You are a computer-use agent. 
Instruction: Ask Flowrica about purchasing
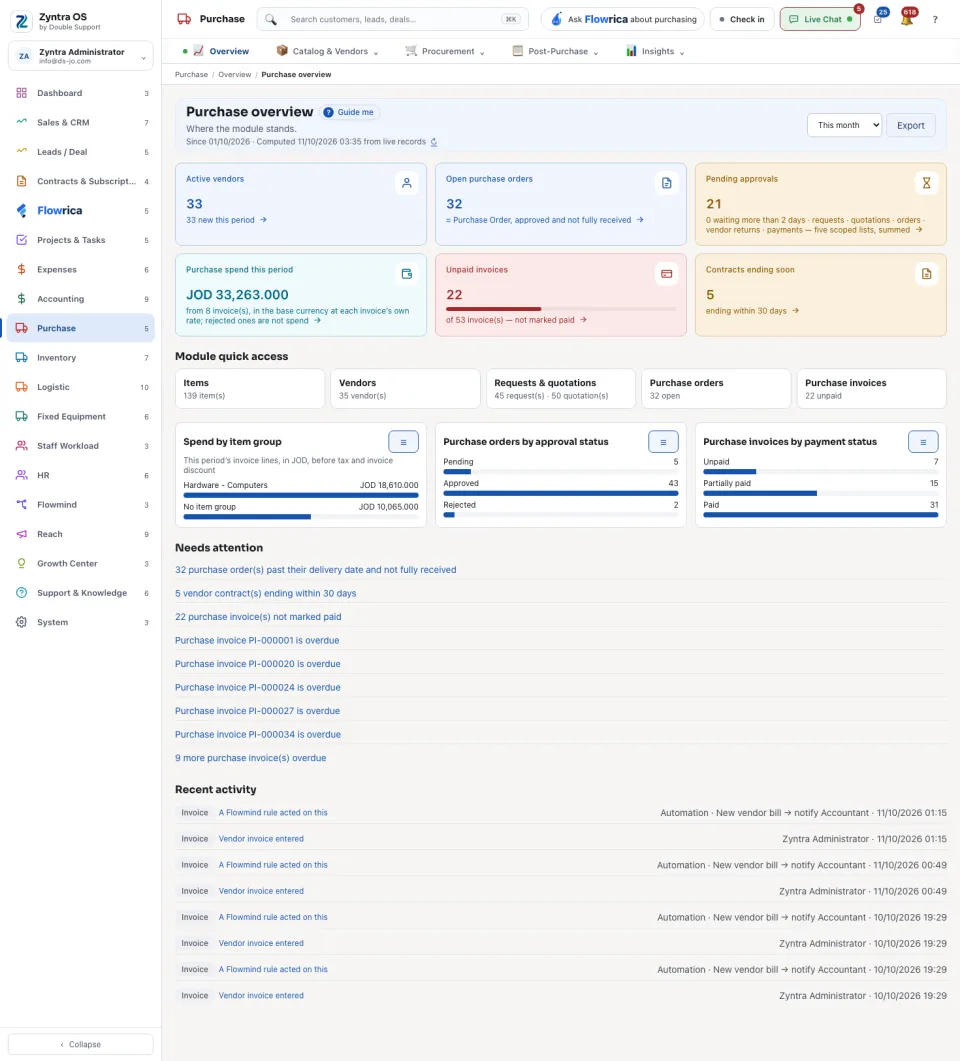622,19
